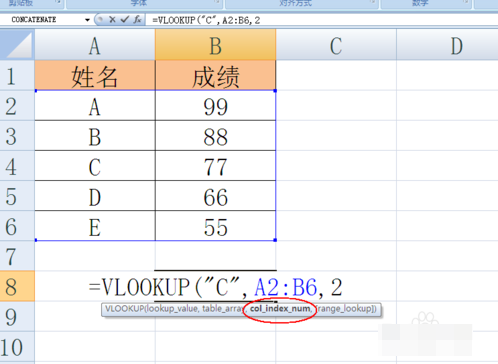Select row 2 by its row header

pyautogui.click(x=17, y=105)
